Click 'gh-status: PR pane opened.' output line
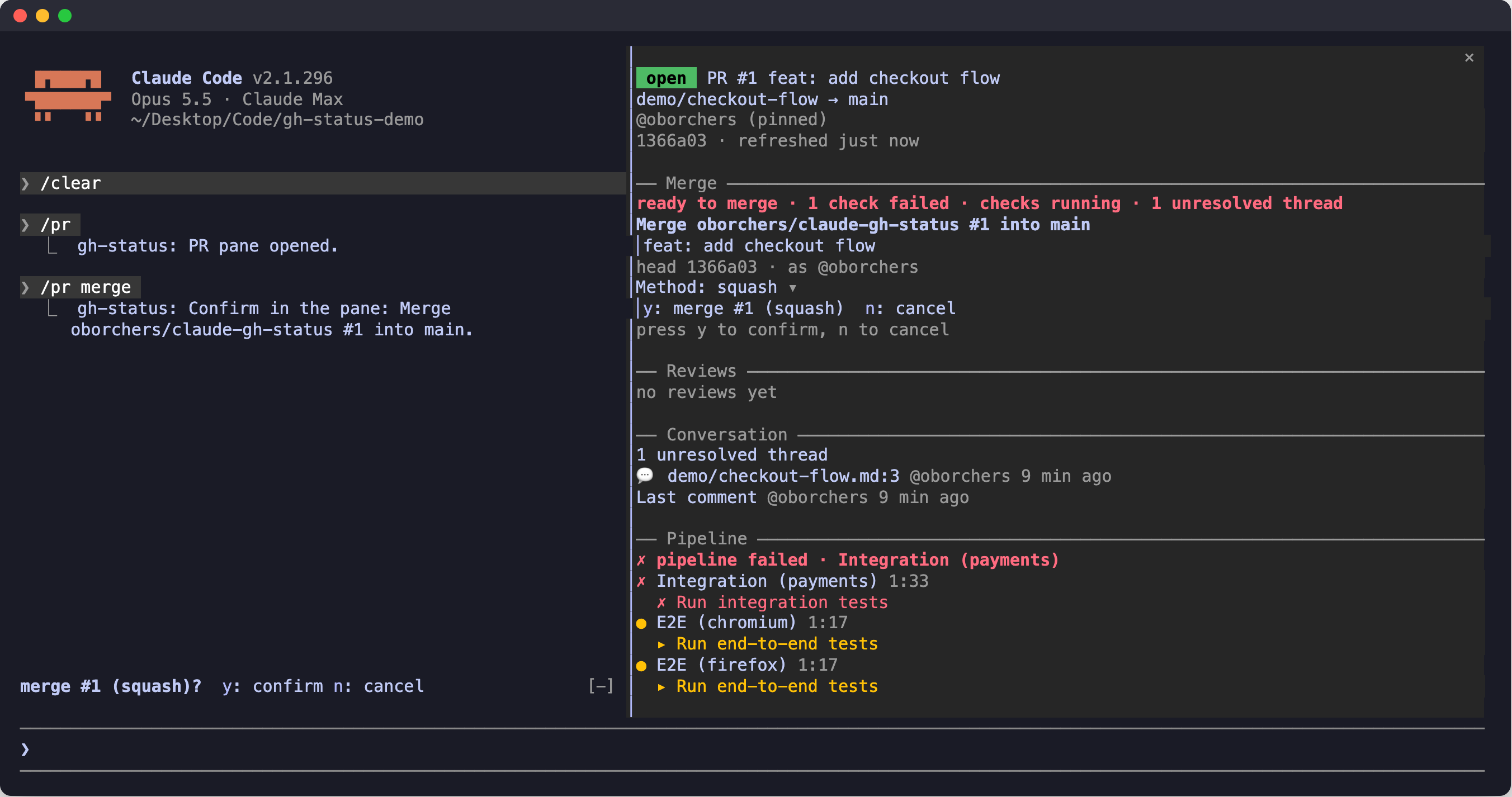 (x=208, y=246)
